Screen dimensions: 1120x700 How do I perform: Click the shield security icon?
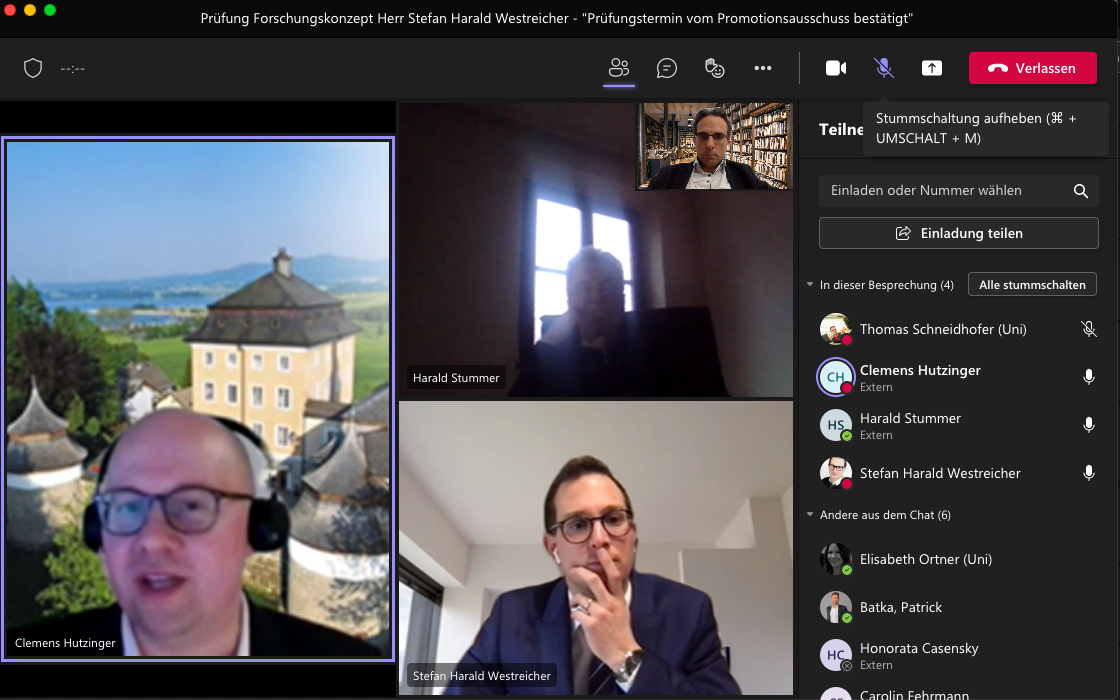pos(33,68)
